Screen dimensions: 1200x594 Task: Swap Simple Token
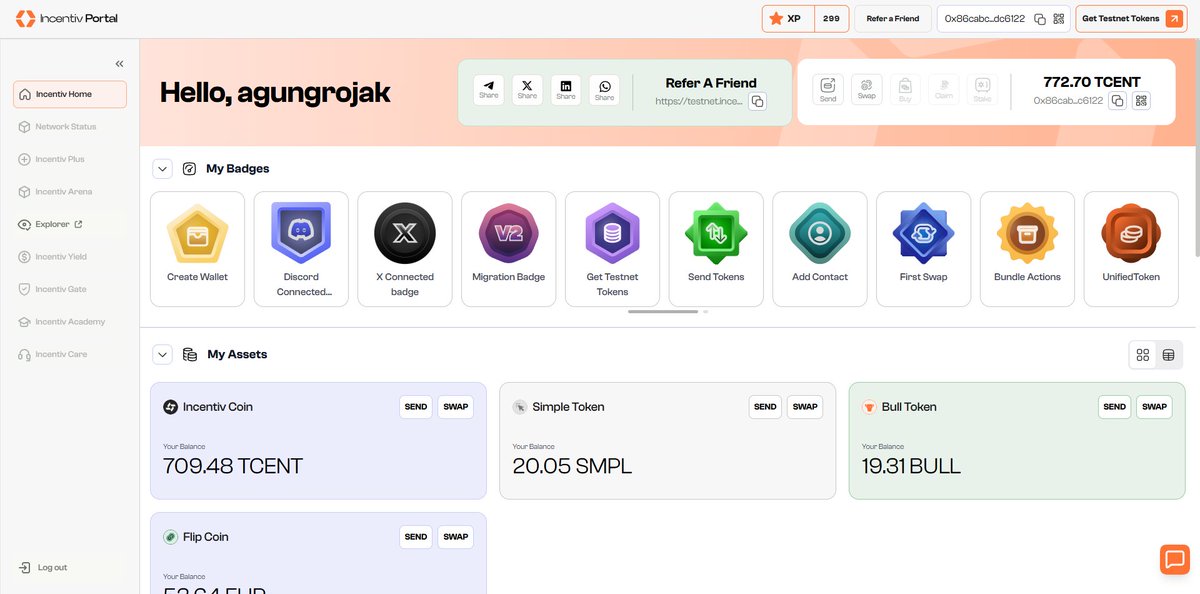805,407
